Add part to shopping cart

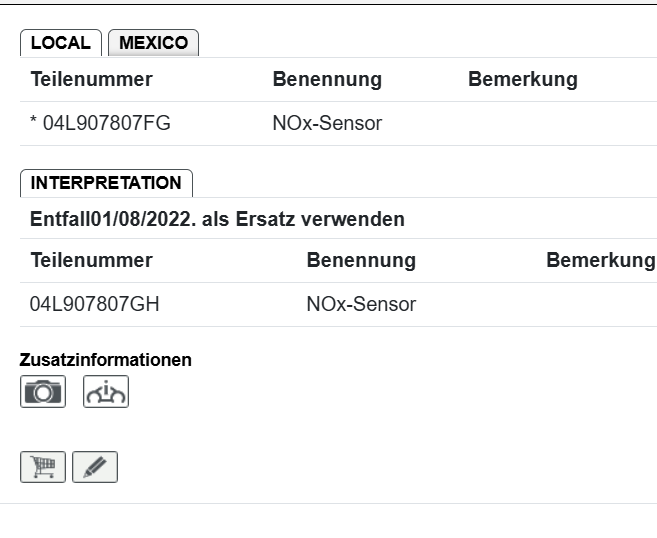pyautogui.click(x=43, y=467)
